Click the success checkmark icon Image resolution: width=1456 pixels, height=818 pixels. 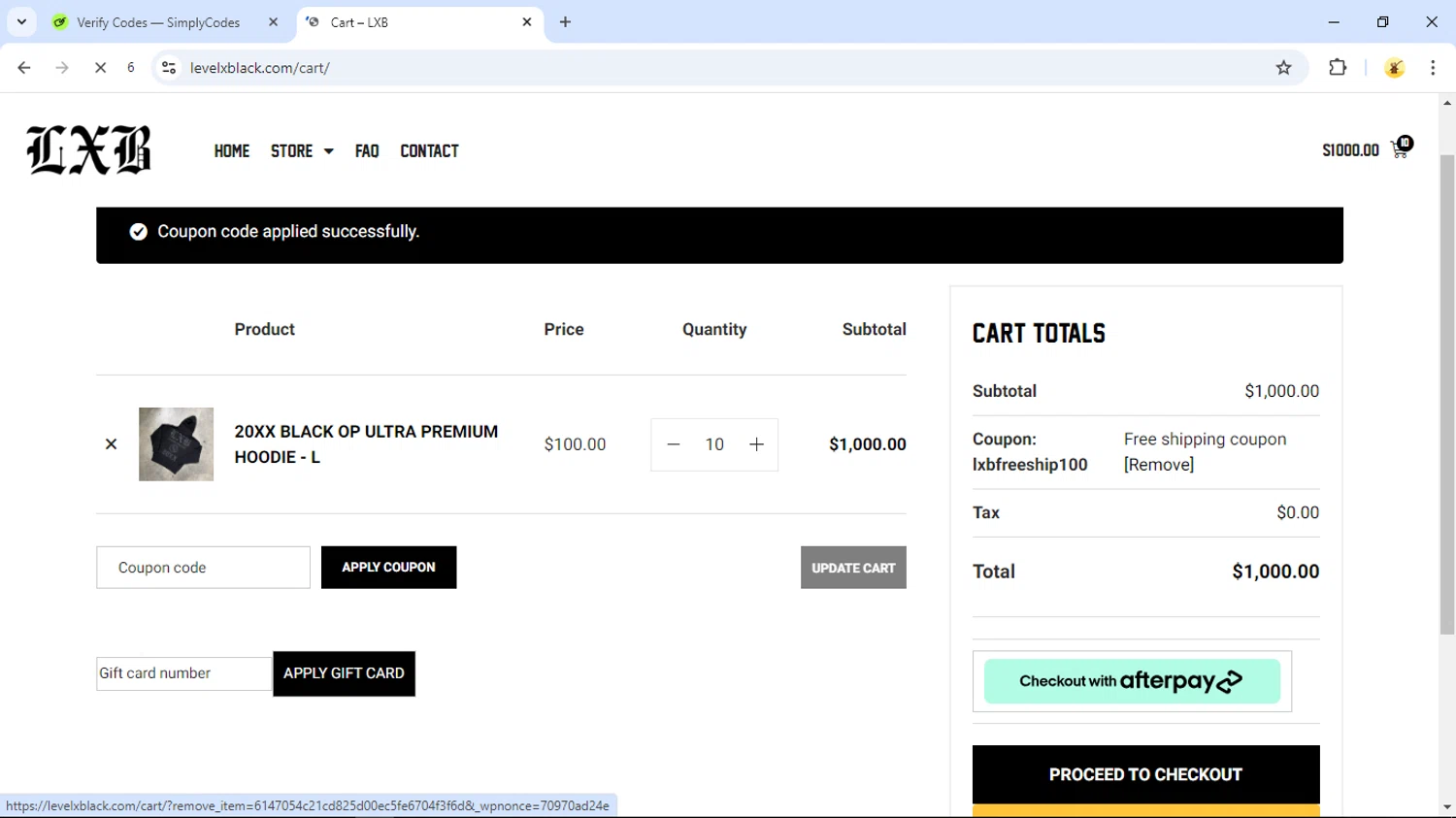pos(139,232)
